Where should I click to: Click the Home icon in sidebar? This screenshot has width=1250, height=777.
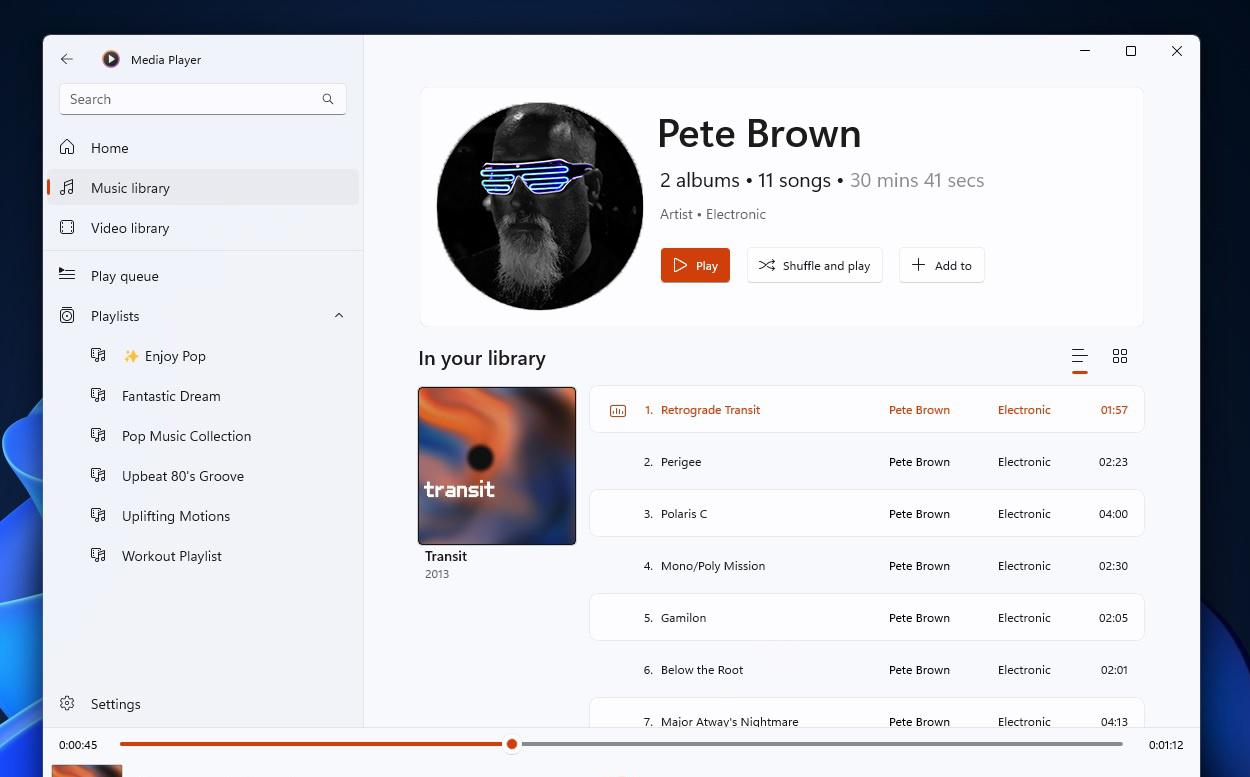pyautogui.click(x=67, y=147)
